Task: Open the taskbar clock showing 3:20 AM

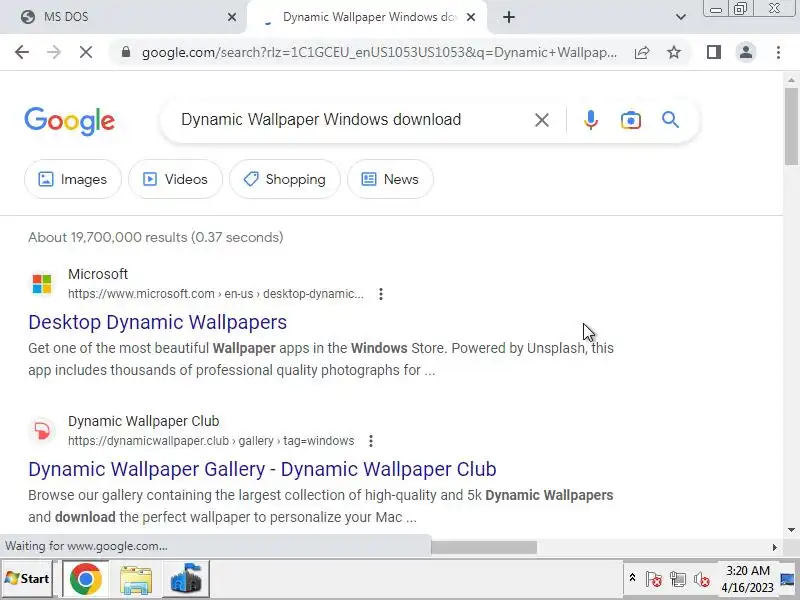Action: pyautogui.click(x=747, y=579)
